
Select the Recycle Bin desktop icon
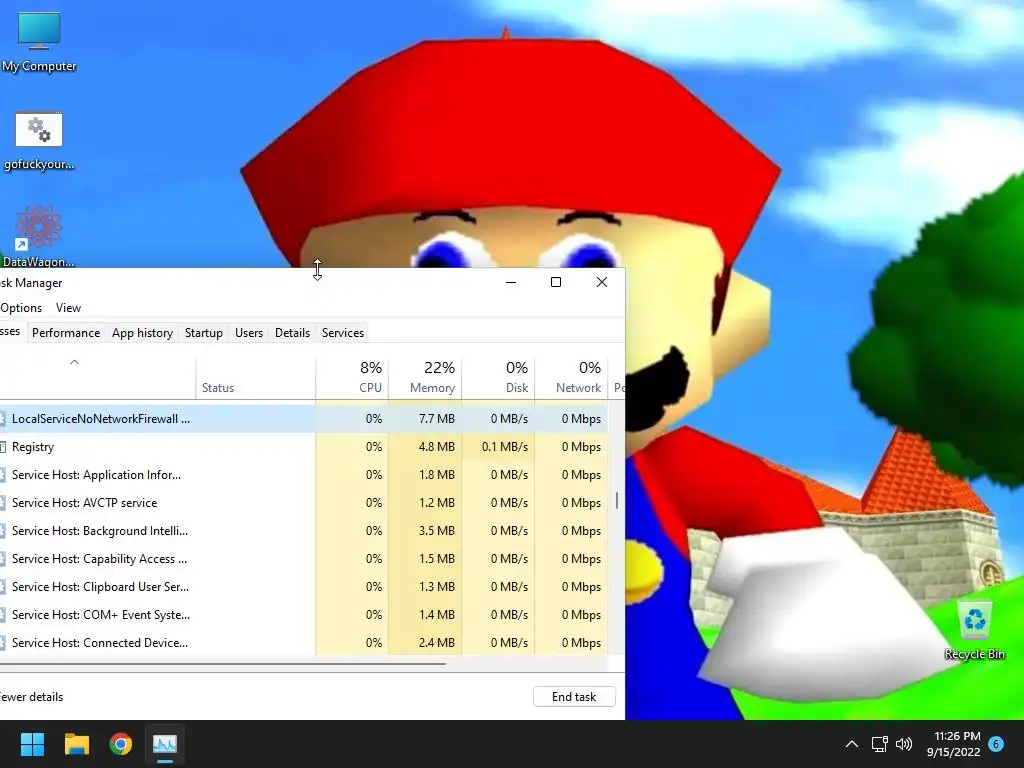[x=974, y=630]
